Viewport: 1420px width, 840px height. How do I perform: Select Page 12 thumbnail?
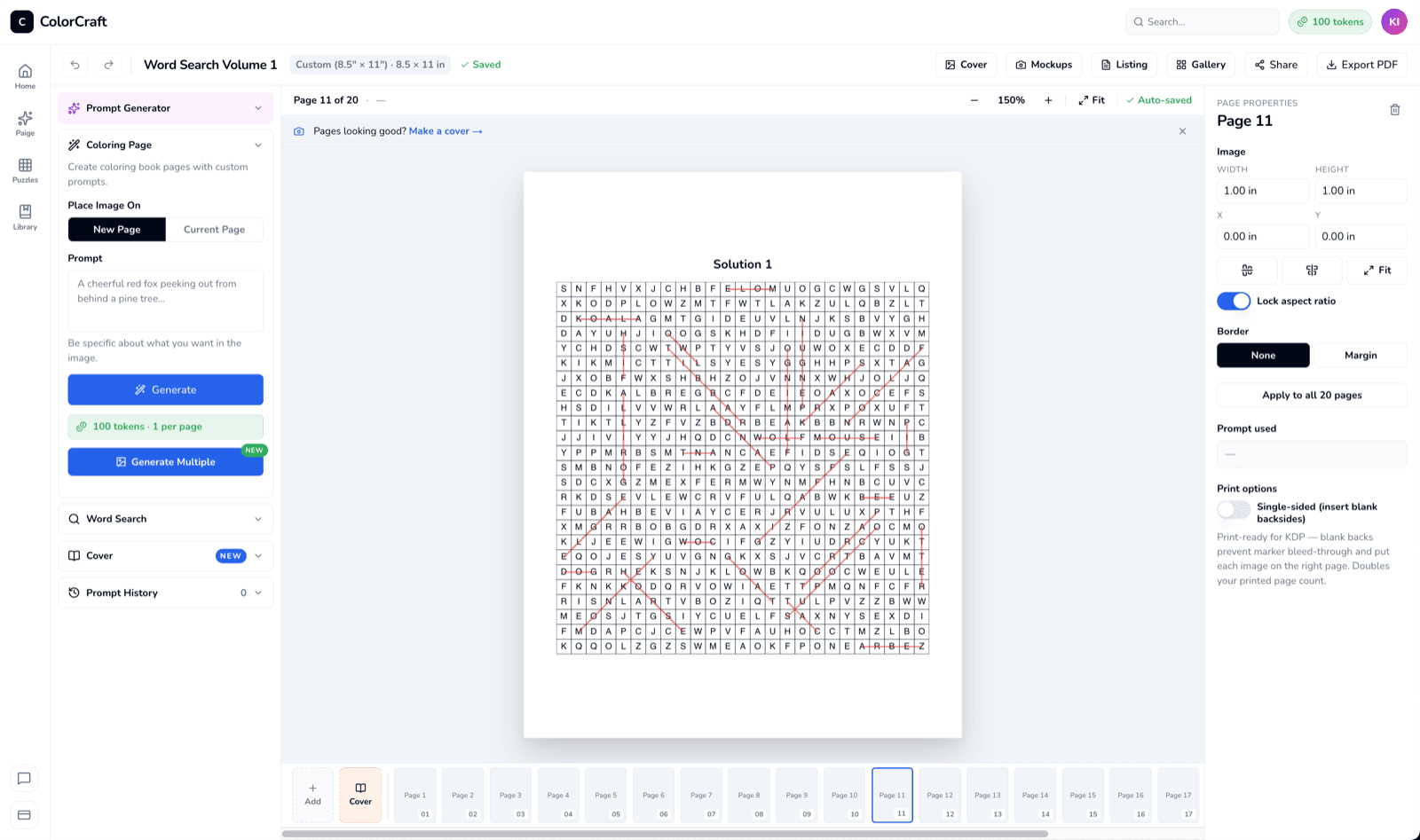[940, 795]
